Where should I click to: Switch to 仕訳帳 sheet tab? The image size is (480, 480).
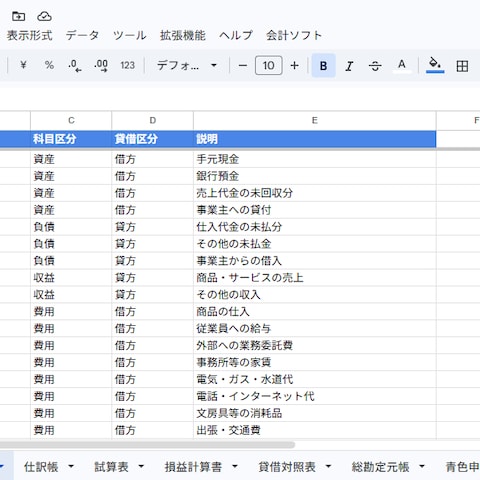pyautogui.click(x=41, y=467)
